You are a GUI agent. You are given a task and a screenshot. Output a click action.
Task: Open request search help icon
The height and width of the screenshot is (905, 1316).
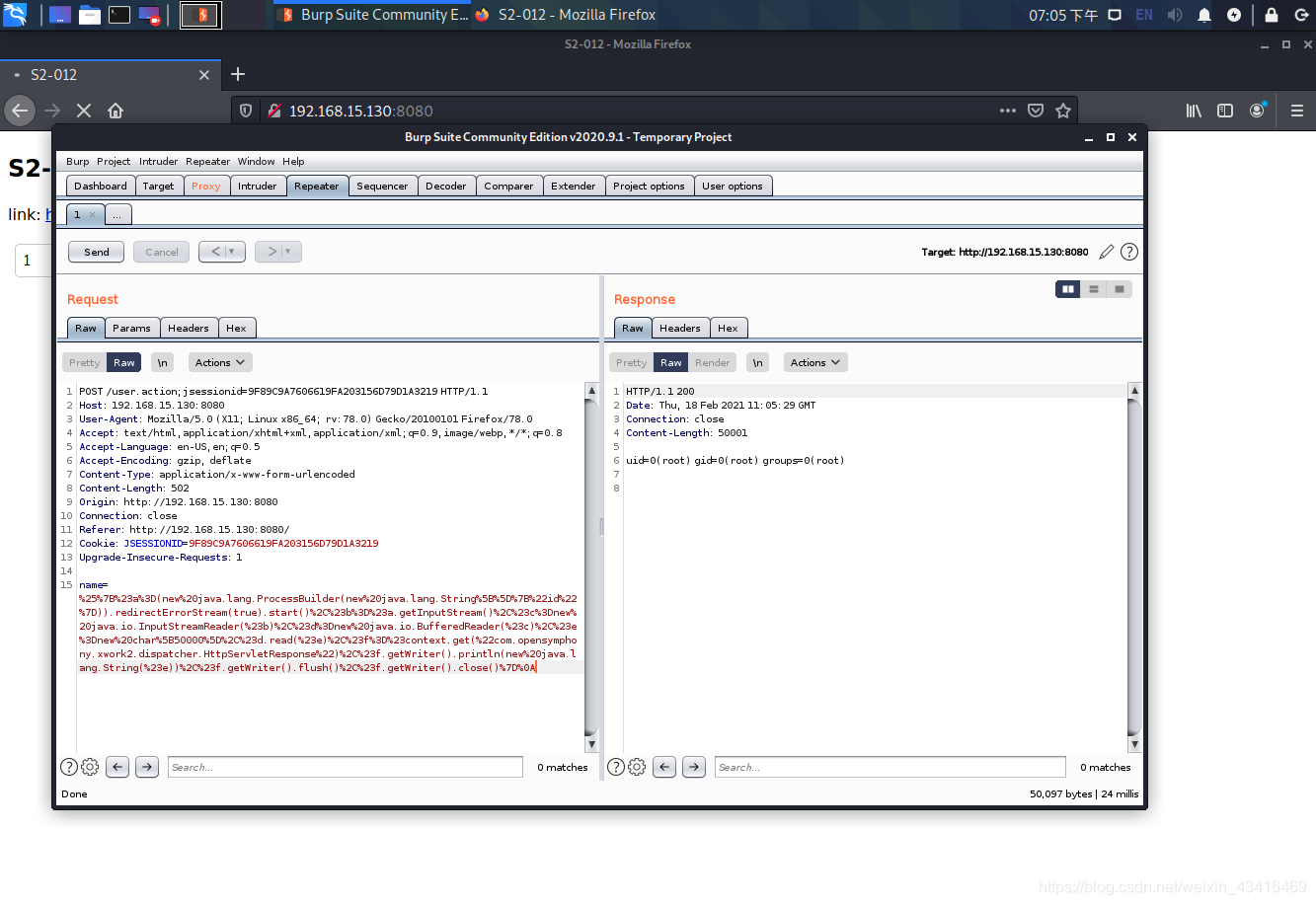coord(69,767)
